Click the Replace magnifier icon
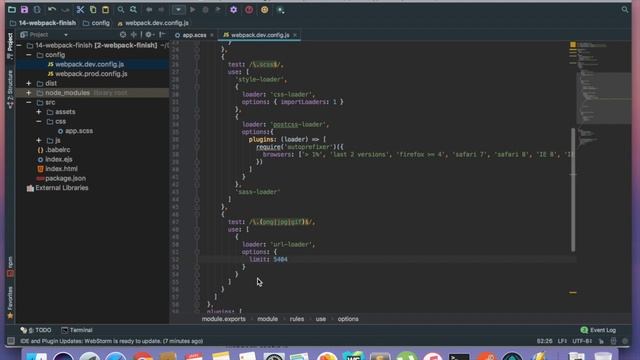Image resolution: width=640 pixels, height=360 pixels. click(133, 9)
